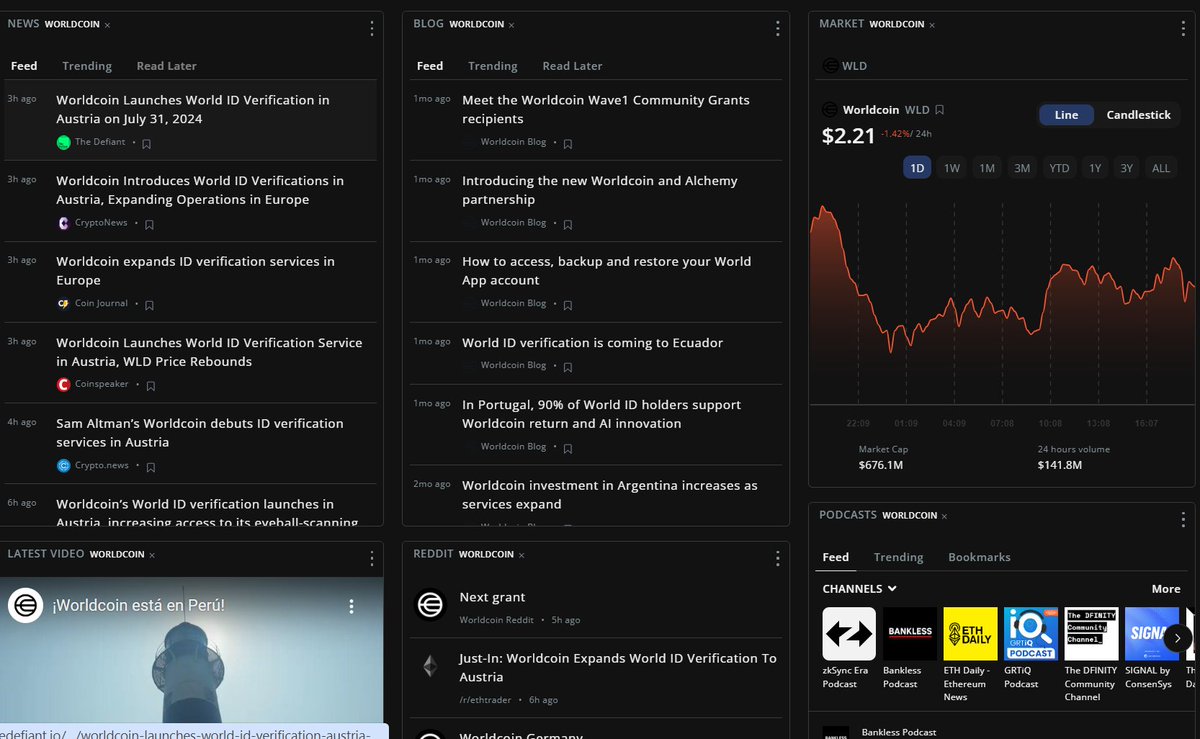Open the MARKET panel options menu
This screenshot has width=1200, height=739.
coord(1182,28)
